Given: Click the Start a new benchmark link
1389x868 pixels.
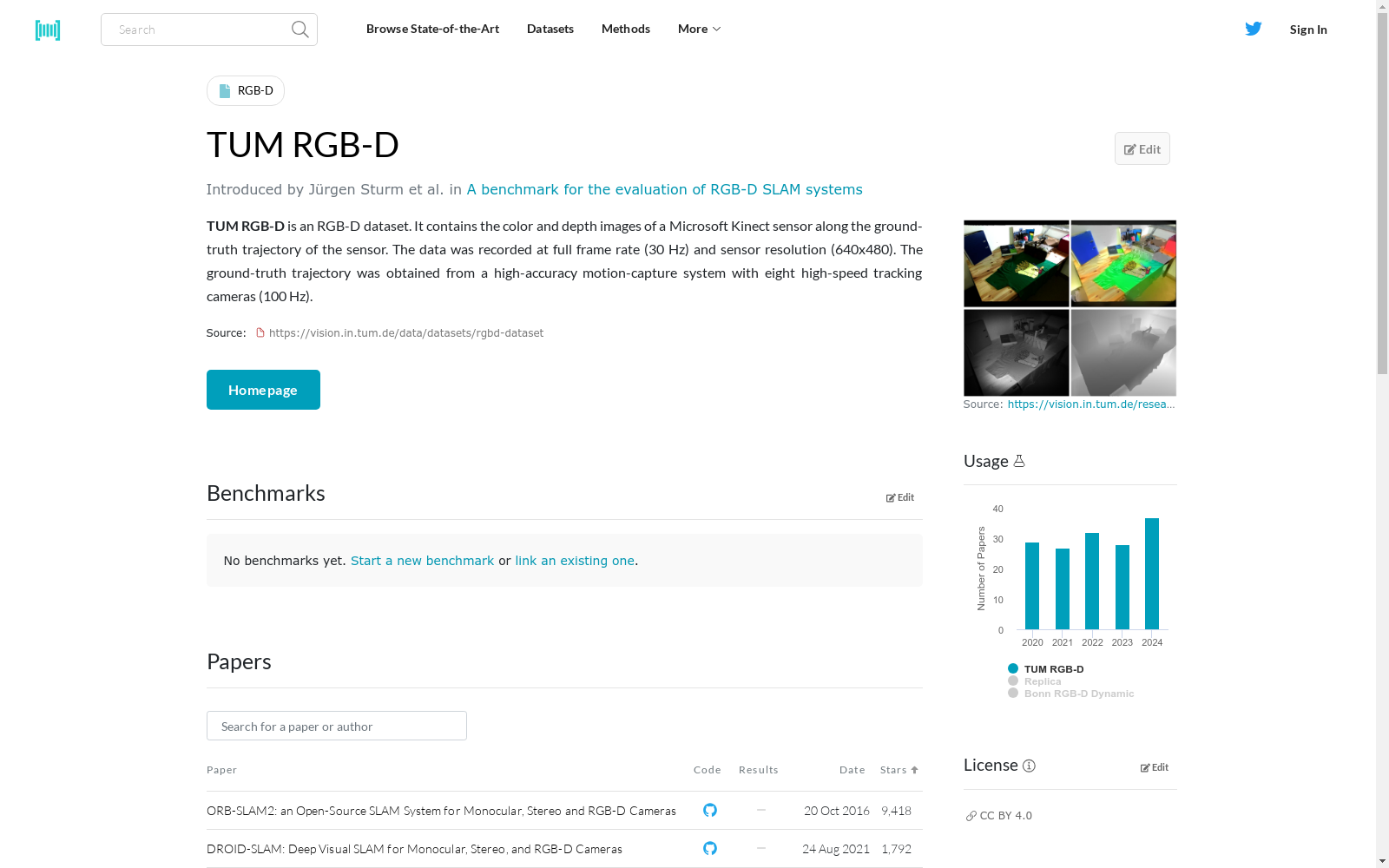Looking at the screenshot, I should (422, 560).
